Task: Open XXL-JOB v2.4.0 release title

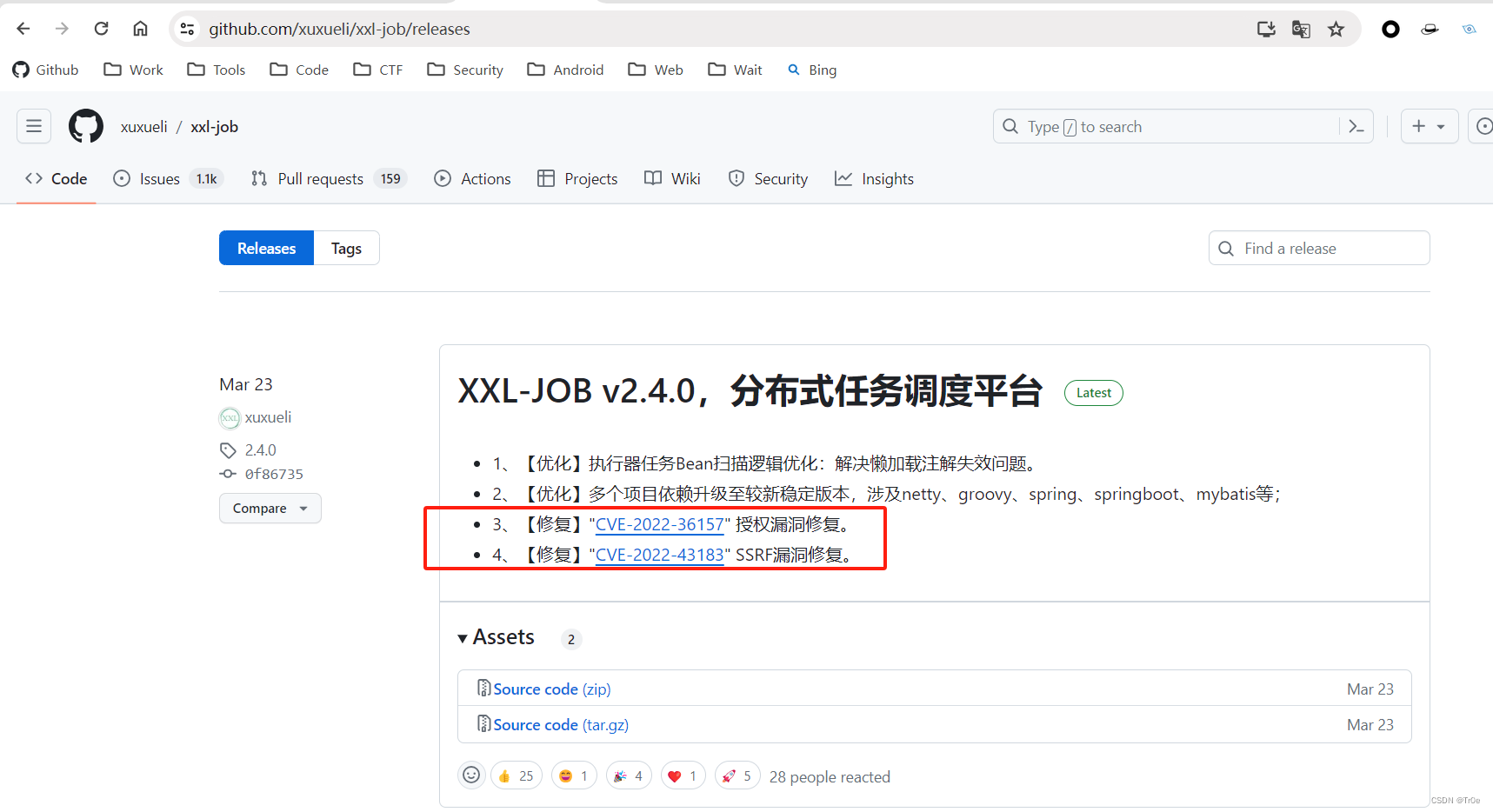Action: pyautogui.click(x=750, y=391)
